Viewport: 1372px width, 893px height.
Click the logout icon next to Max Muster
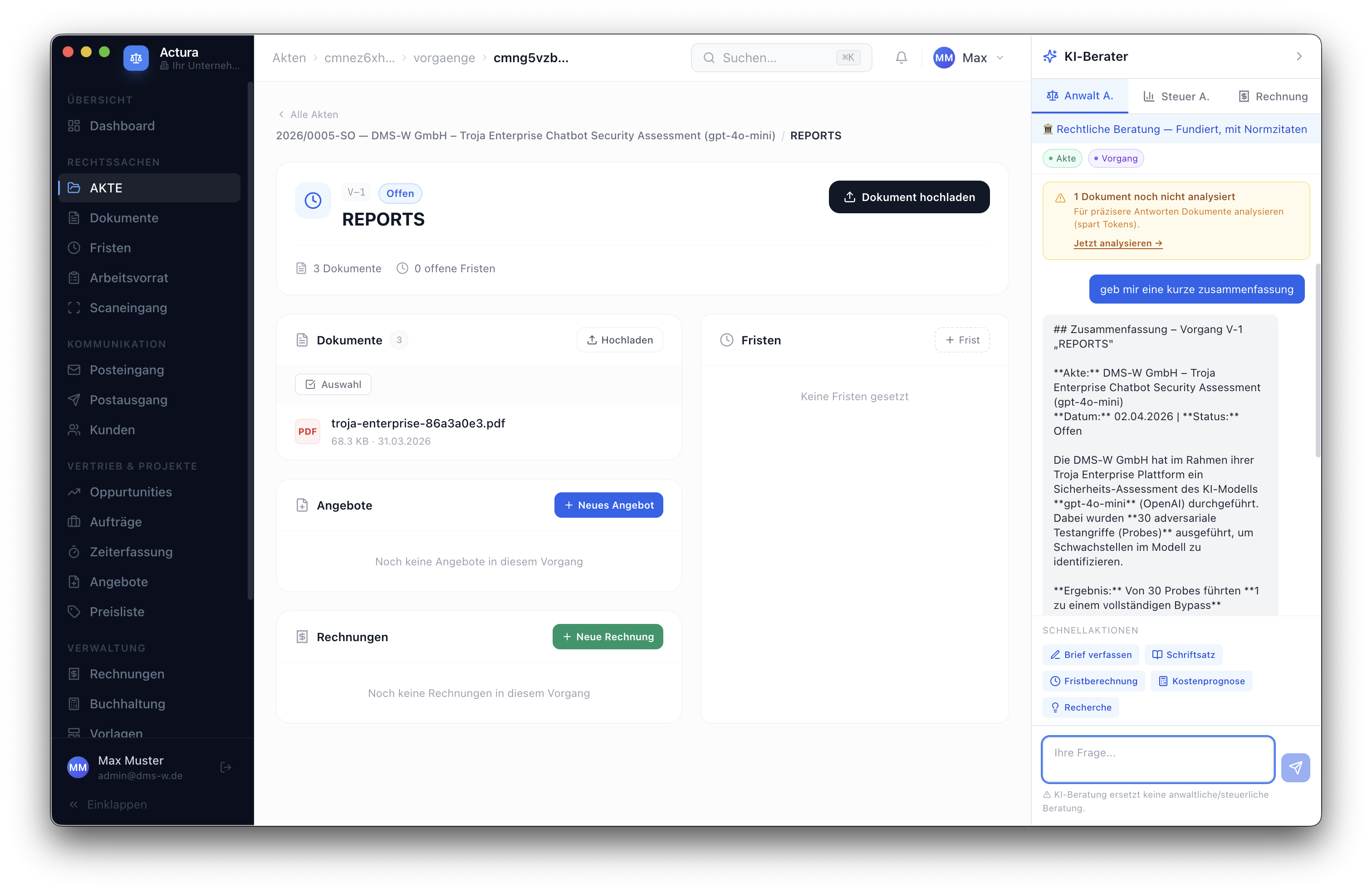pyautogui.click(x=226, y=767)
